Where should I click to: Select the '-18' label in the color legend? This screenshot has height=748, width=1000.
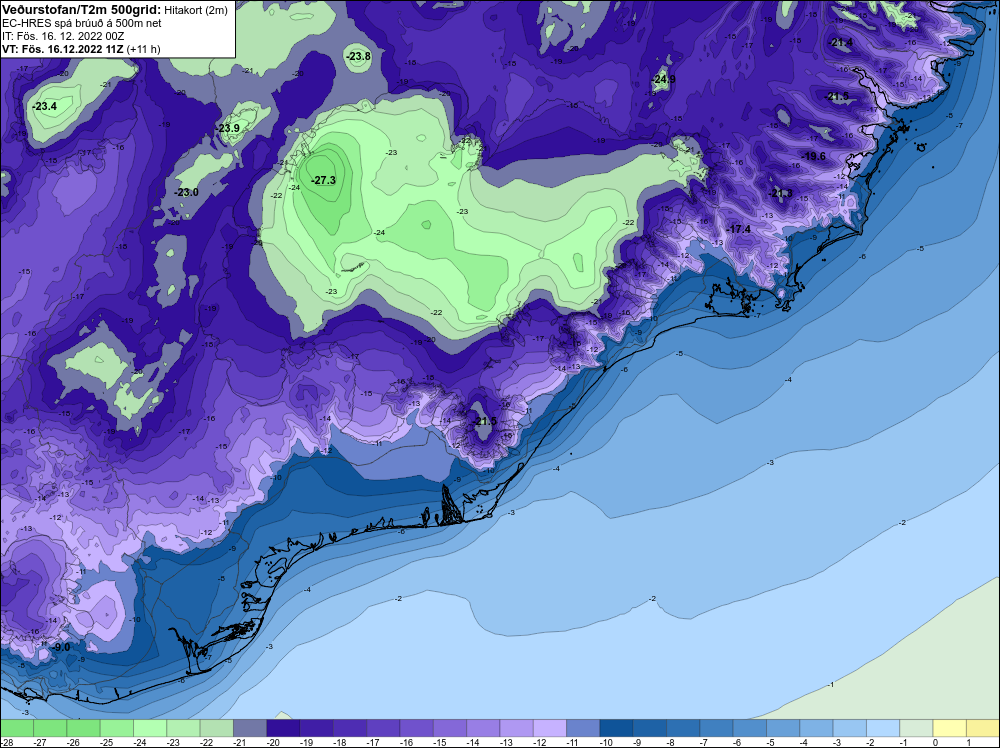click(x=341, y=742)
